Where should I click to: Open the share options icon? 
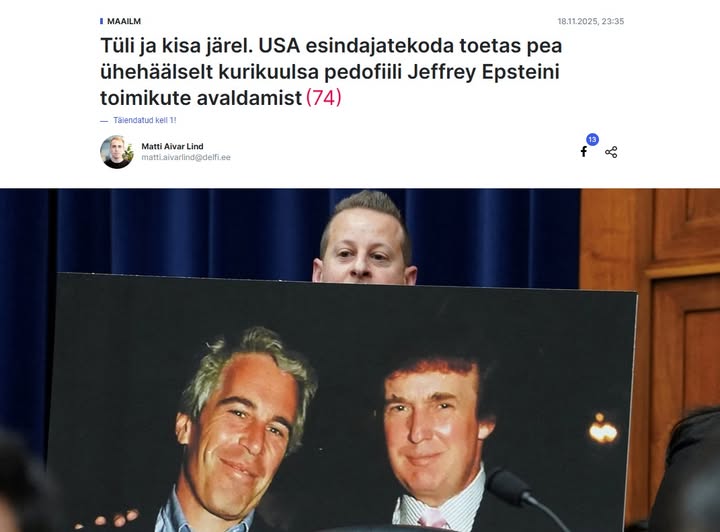(x=611, y=152)
